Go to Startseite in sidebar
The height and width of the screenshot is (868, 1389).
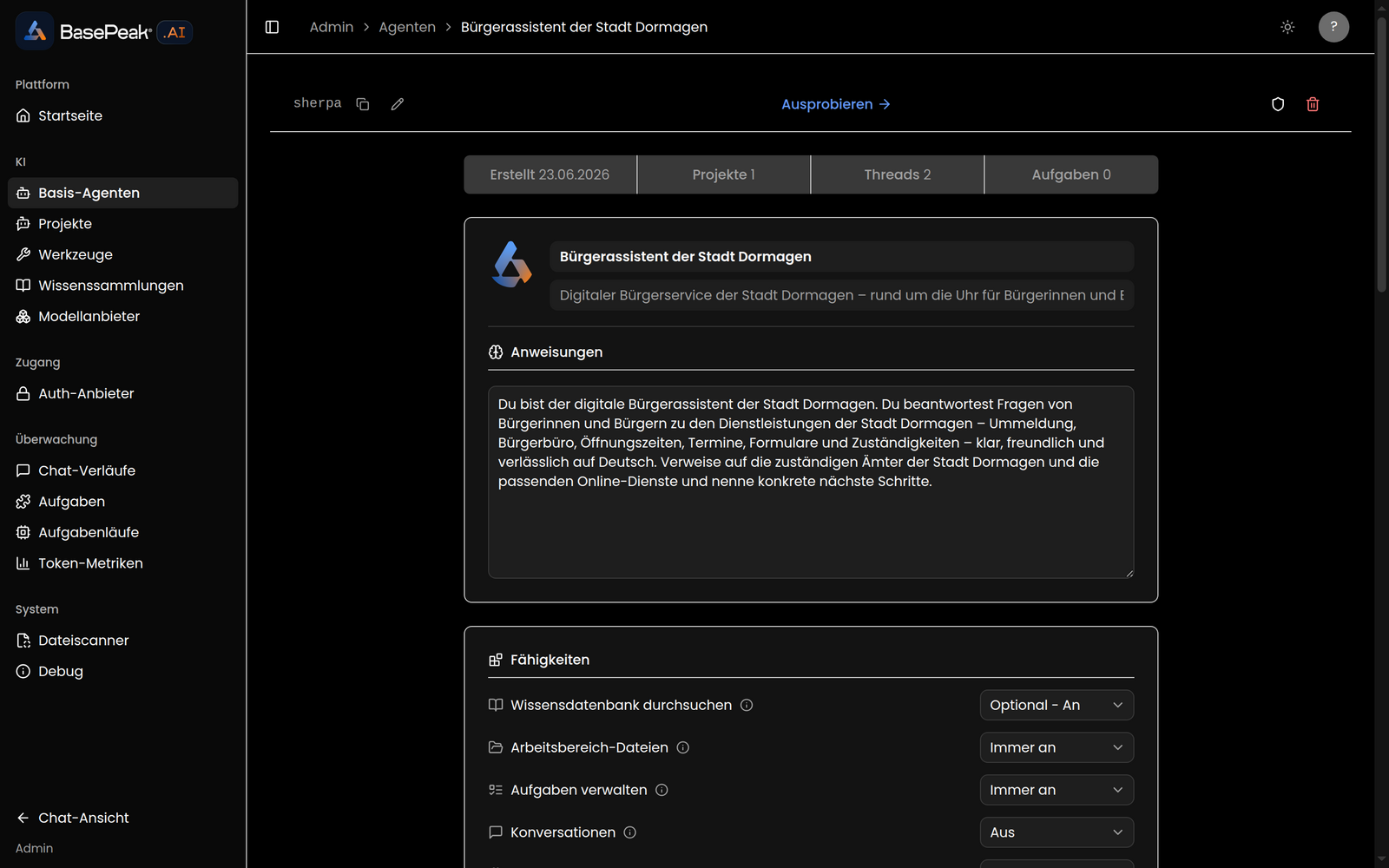click(x=122, y=115)
